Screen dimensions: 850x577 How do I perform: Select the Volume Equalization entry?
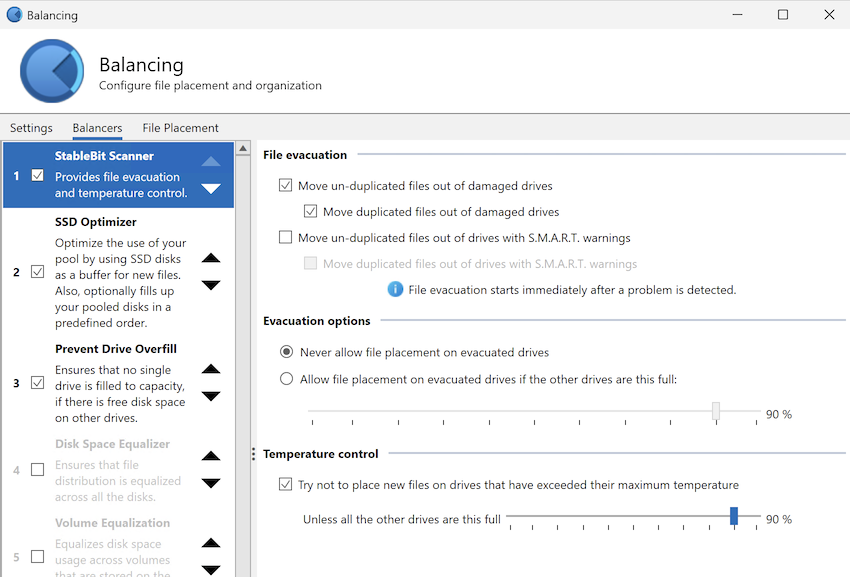(119, 547)
